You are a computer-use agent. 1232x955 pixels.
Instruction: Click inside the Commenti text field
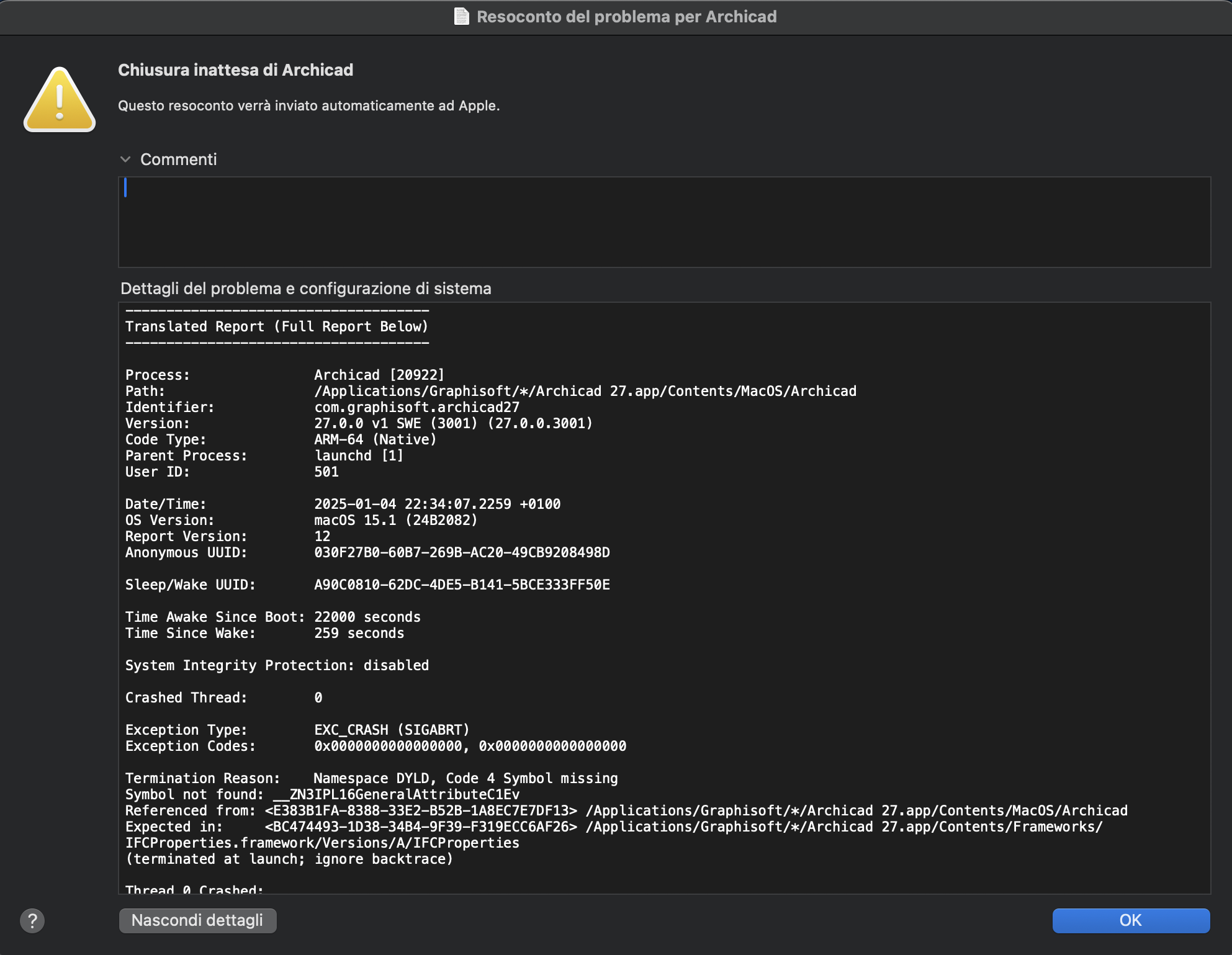tap(664, 222)
